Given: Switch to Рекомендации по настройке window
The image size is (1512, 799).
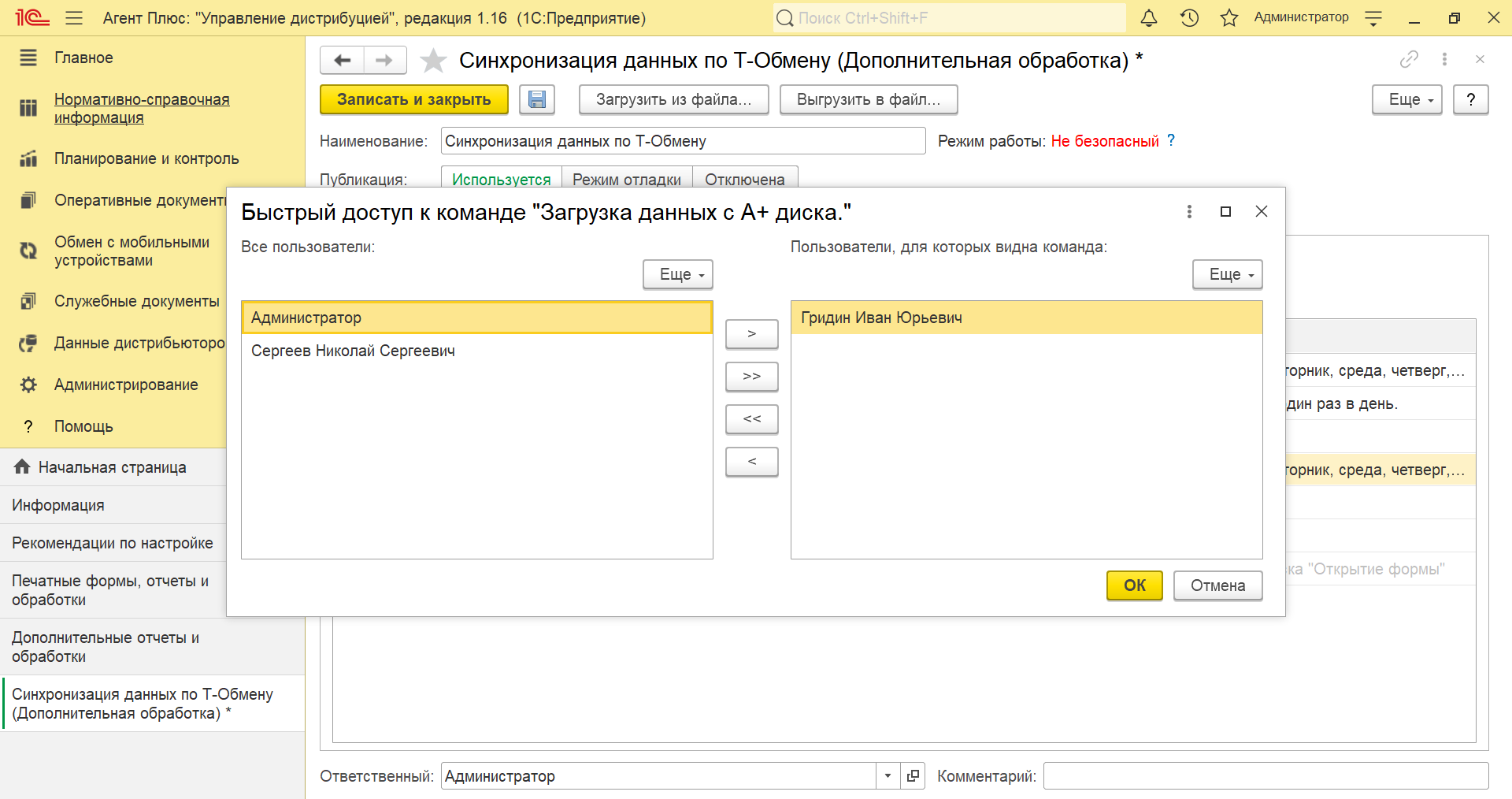Looking at the screenshot, I should pyautogui.click(x=113, y=543).
